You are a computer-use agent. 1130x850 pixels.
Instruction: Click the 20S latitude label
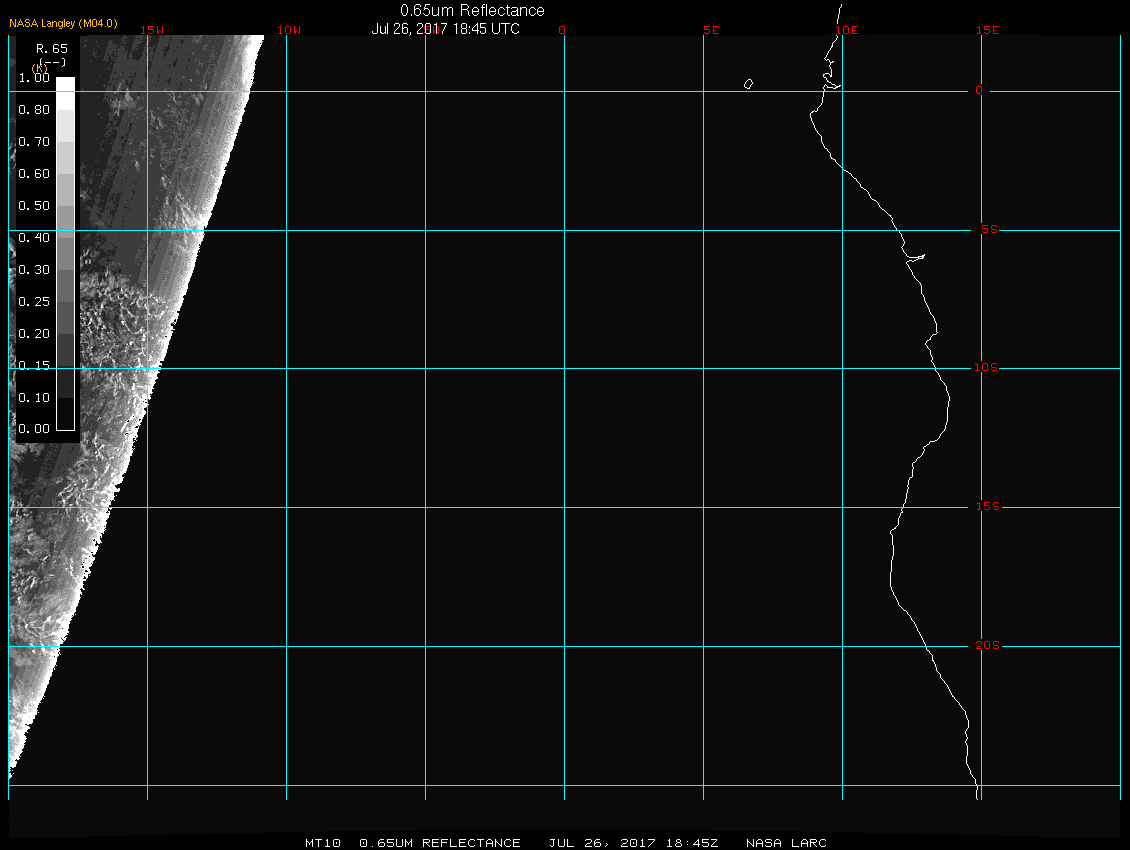(986, 646)
